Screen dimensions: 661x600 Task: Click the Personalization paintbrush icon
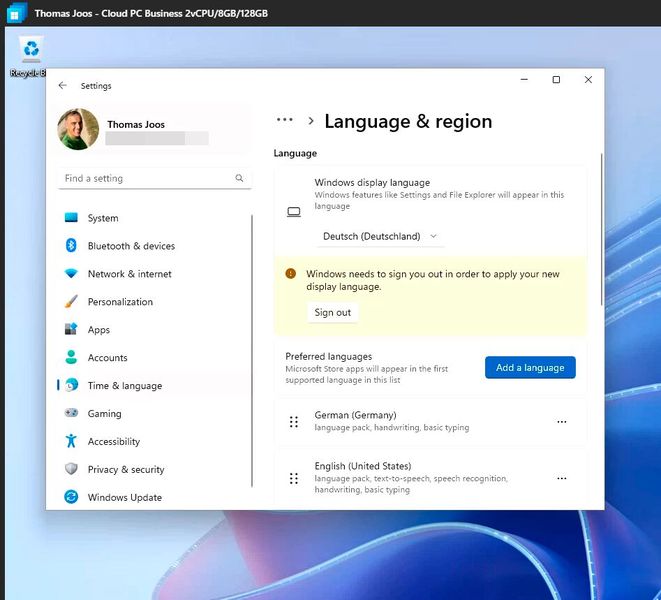tap(71, 301)
